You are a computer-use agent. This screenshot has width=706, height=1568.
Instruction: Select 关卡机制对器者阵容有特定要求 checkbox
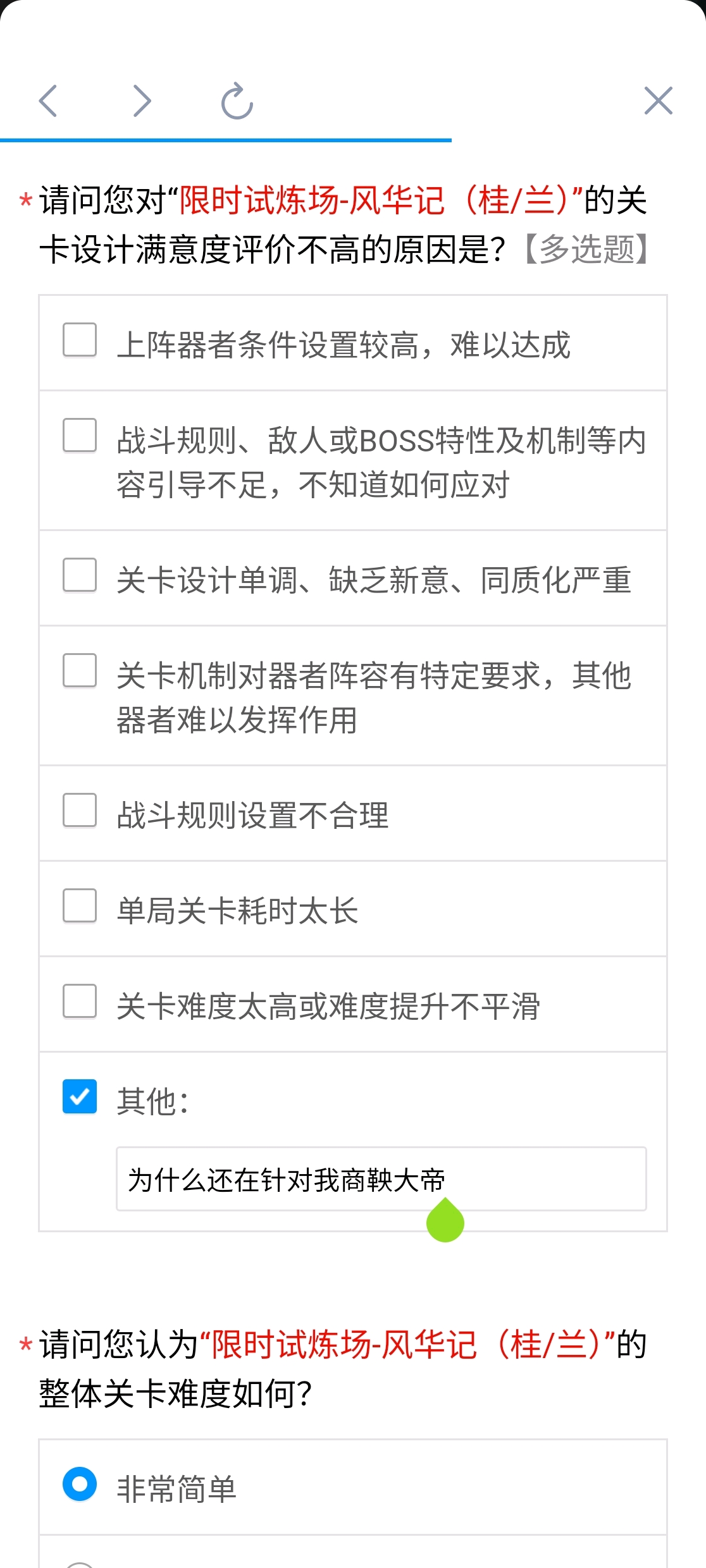[80, 670]
